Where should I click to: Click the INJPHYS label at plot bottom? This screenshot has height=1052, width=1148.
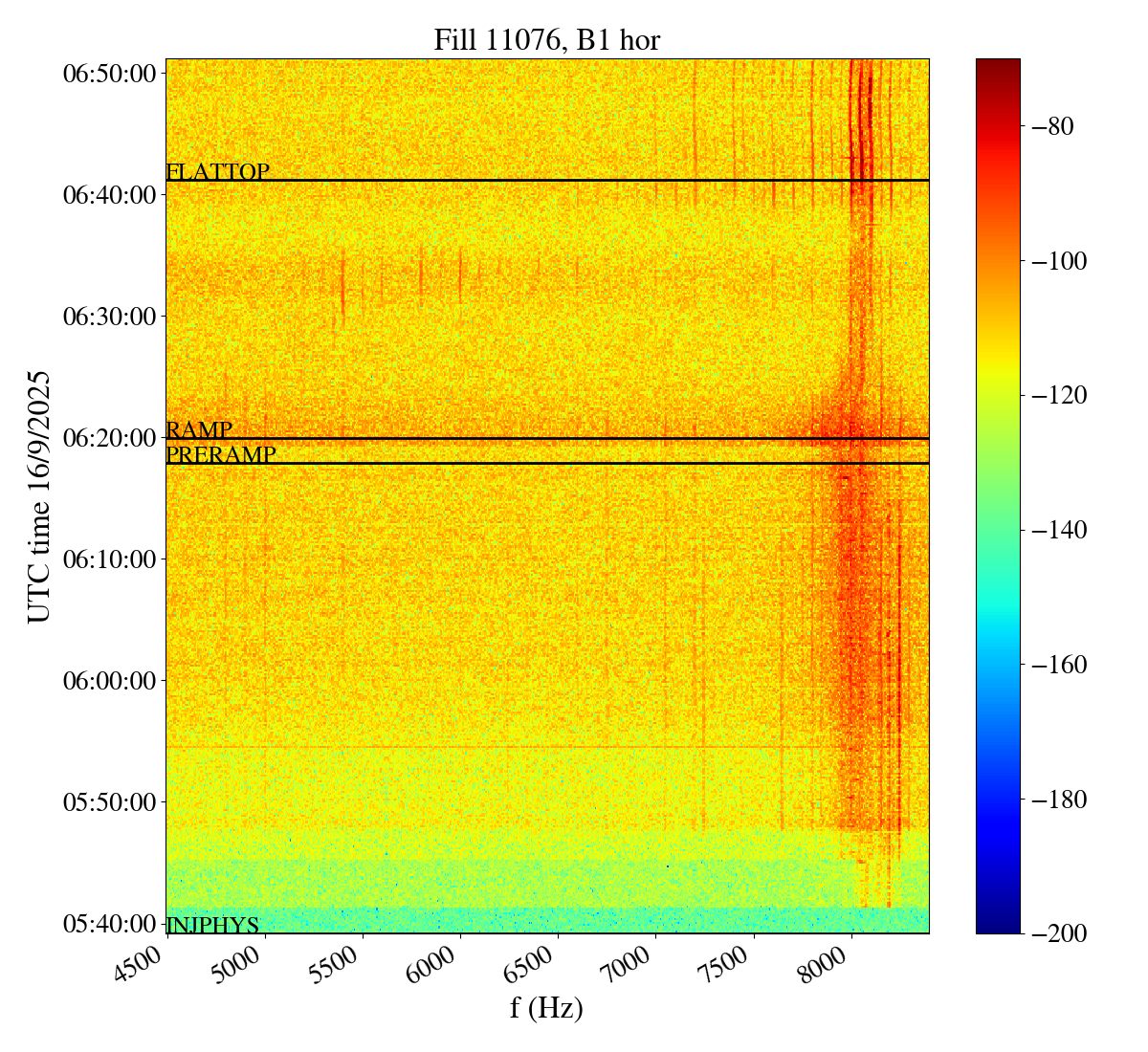coord(212,925)
